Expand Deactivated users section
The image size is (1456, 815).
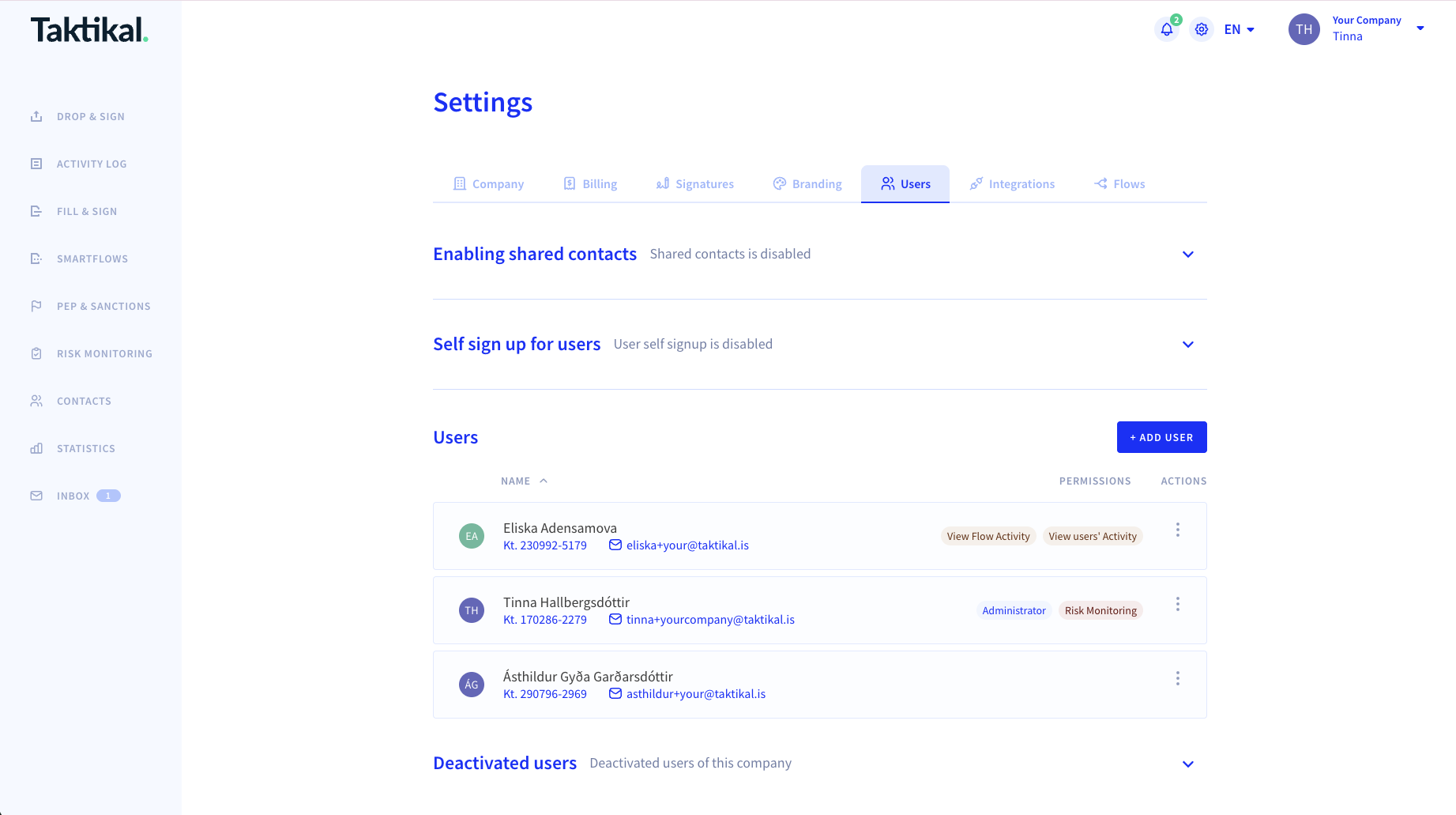point(1188,764)
